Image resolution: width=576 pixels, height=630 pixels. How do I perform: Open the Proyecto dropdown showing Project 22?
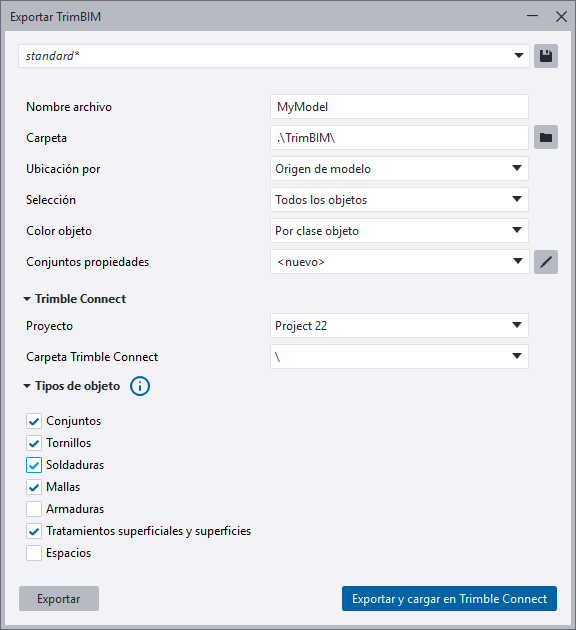tap(399, 326)
